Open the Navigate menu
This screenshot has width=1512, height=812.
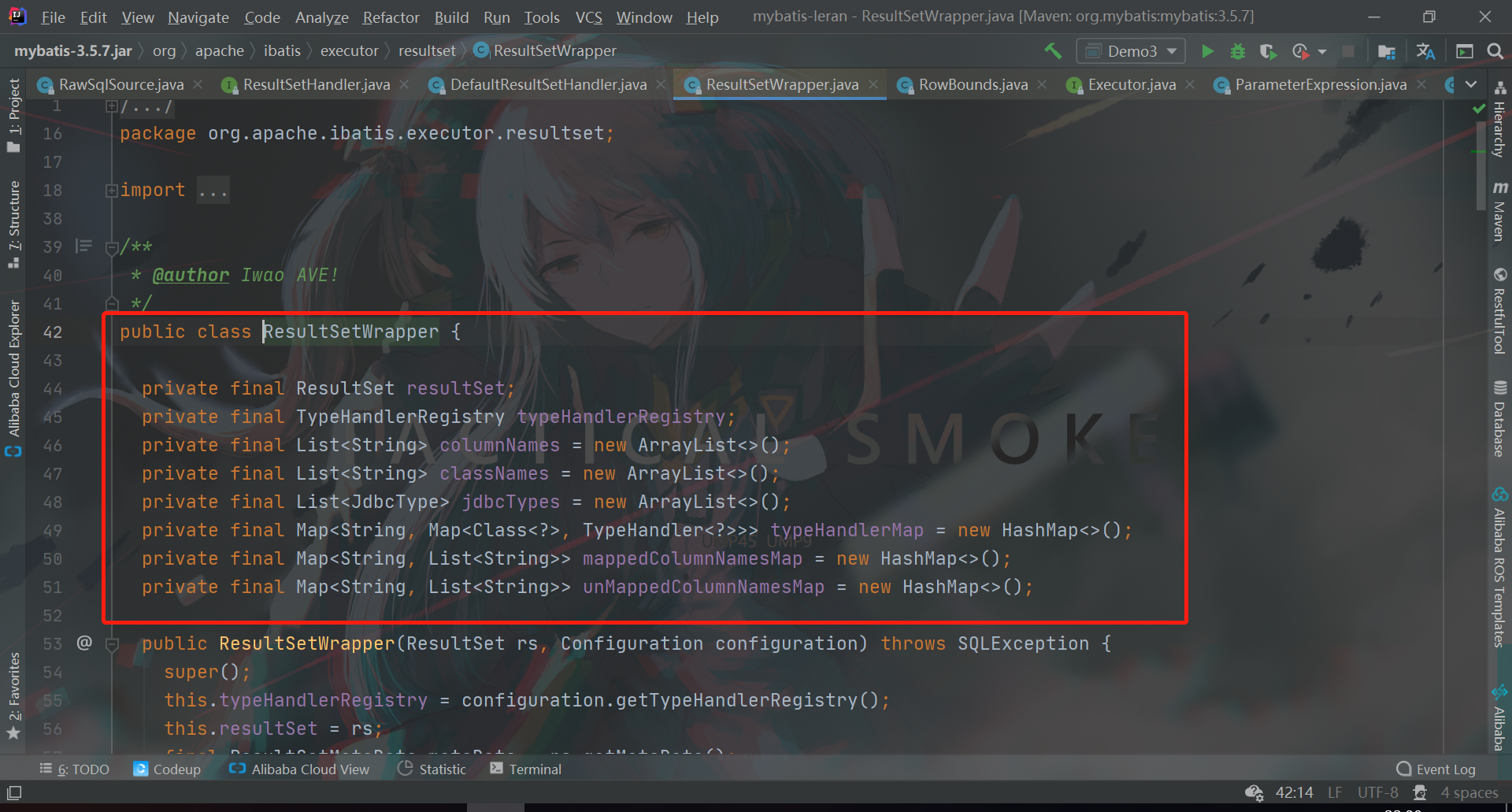pyautogui.click(x=198, y=17)
